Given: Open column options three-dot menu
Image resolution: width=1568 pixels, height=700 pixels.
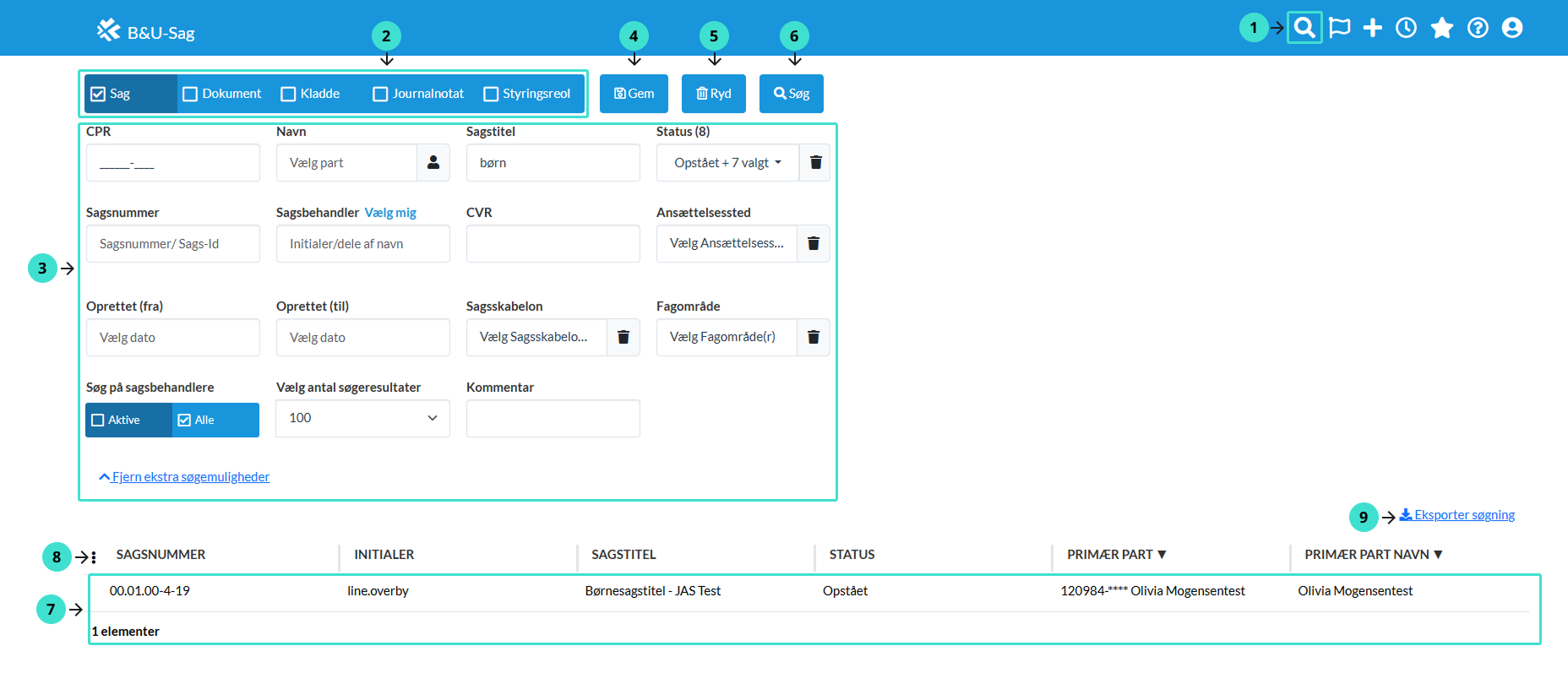Looking at the screenshot, I should coord(94,557).
